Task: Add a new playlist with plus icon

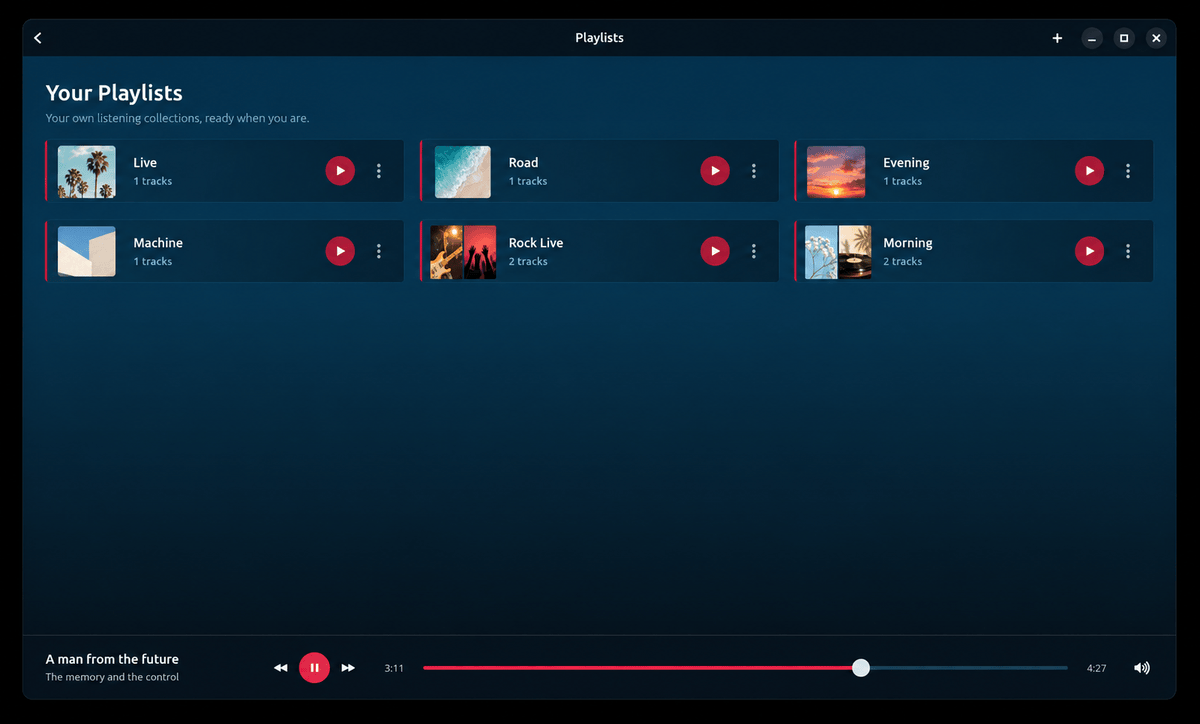Action: (1057, 38)
